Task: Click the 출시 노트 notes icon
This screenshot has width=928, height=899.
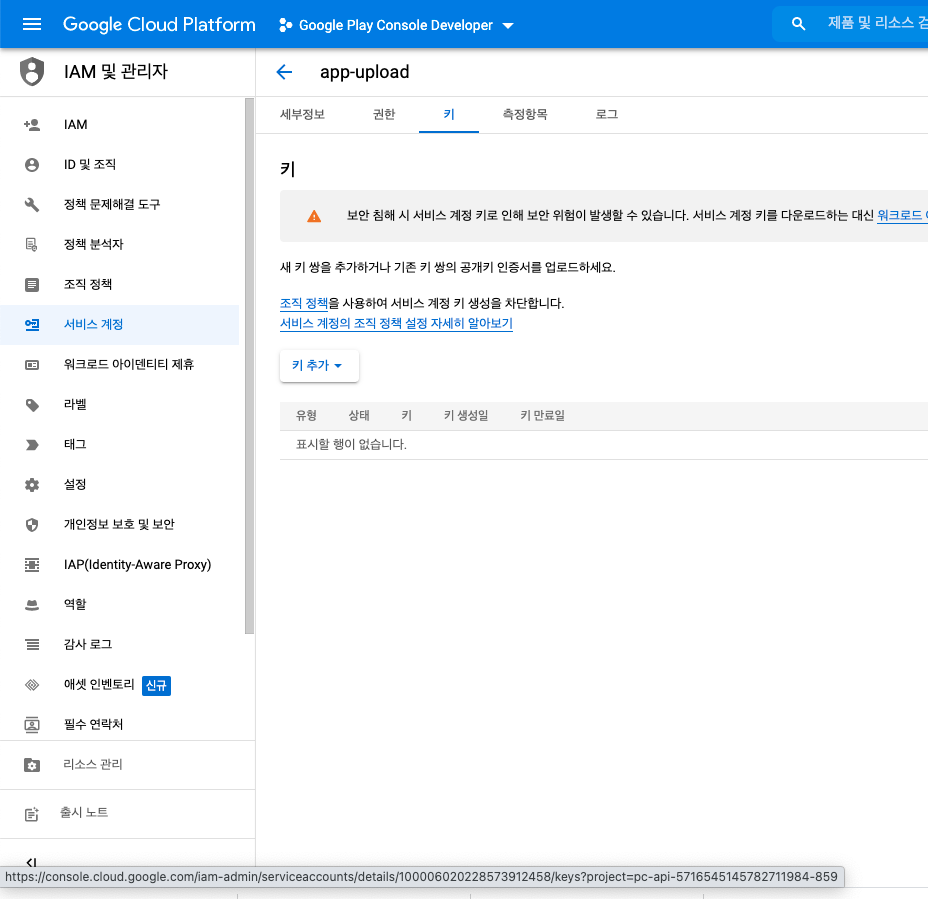Action: pos(32,814)
